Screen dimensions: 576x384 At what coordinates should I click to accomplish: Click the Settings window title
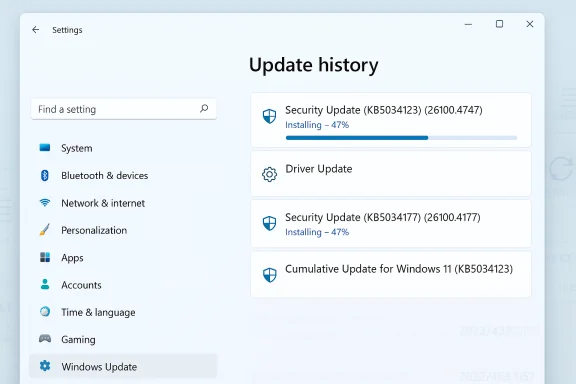[x=67, y=30]
